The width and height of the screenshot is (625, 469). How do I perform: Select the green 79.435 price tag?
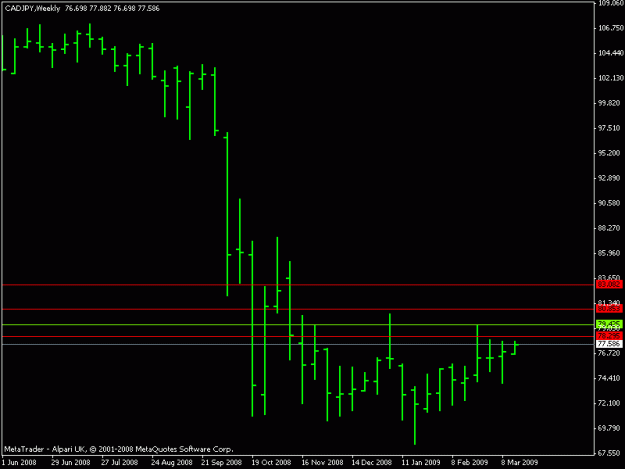(x=609, y=324)
